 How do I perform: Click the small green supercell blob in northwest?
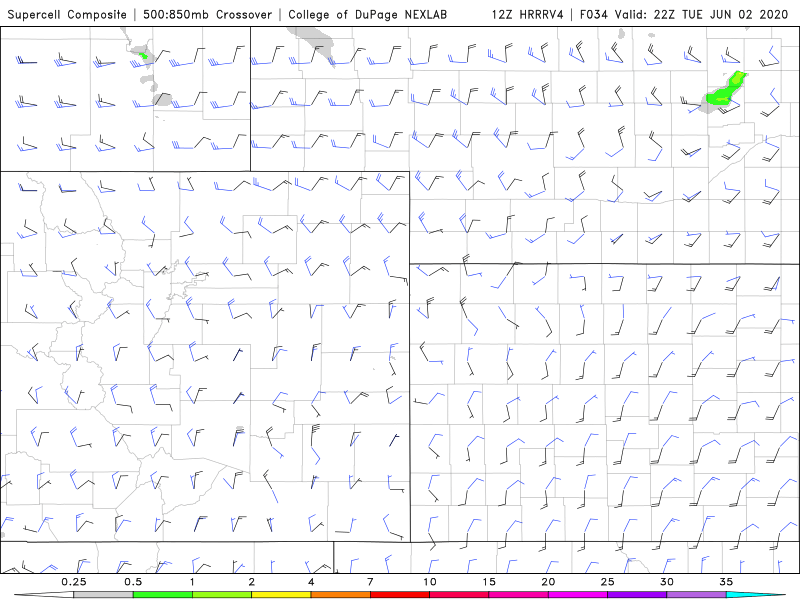[x=144, y=55]
